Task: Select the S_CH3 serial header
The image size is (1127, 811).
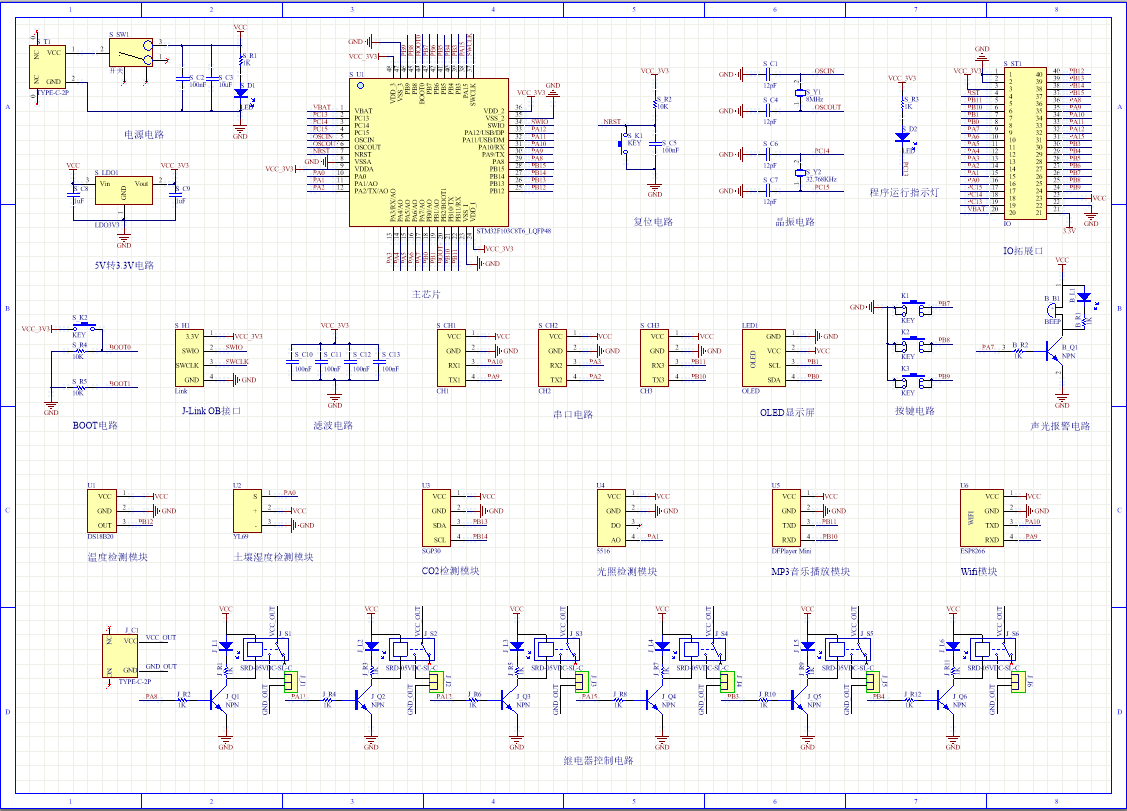Action: click(655, 358)
